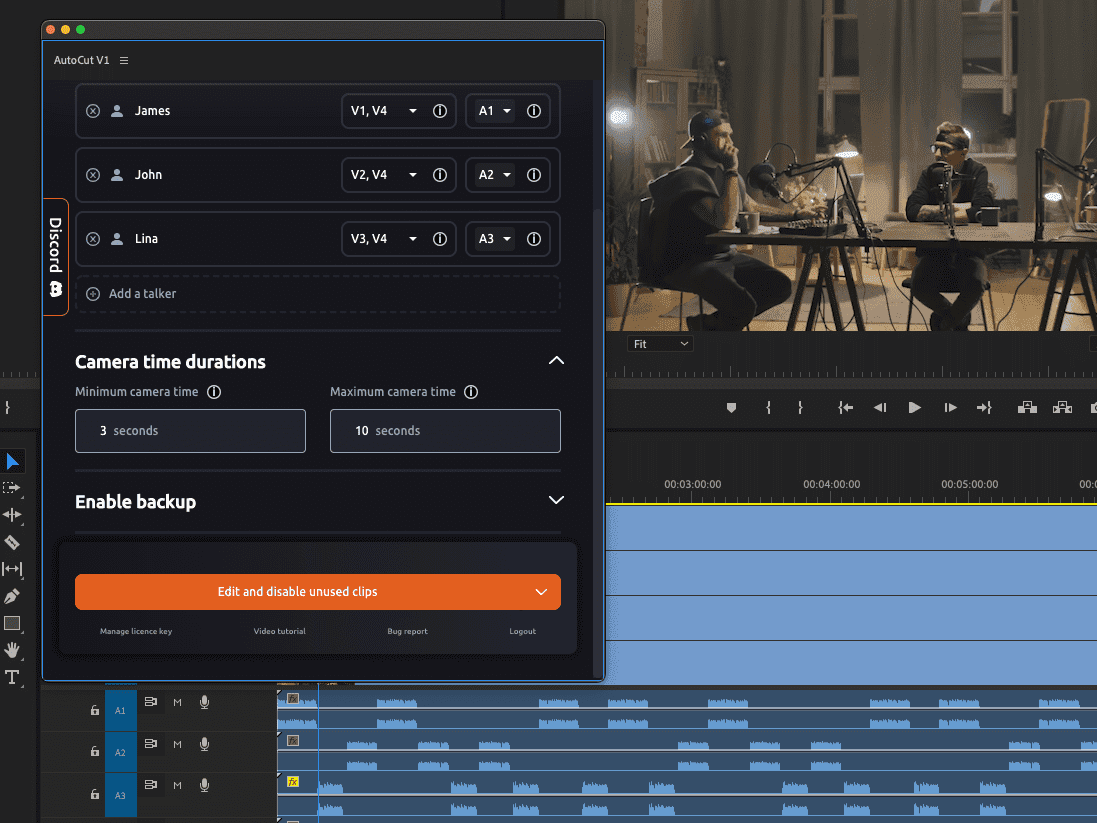The image size is (1097, 823).
Task: Mute audio track A1
Action: click(178, 703)
